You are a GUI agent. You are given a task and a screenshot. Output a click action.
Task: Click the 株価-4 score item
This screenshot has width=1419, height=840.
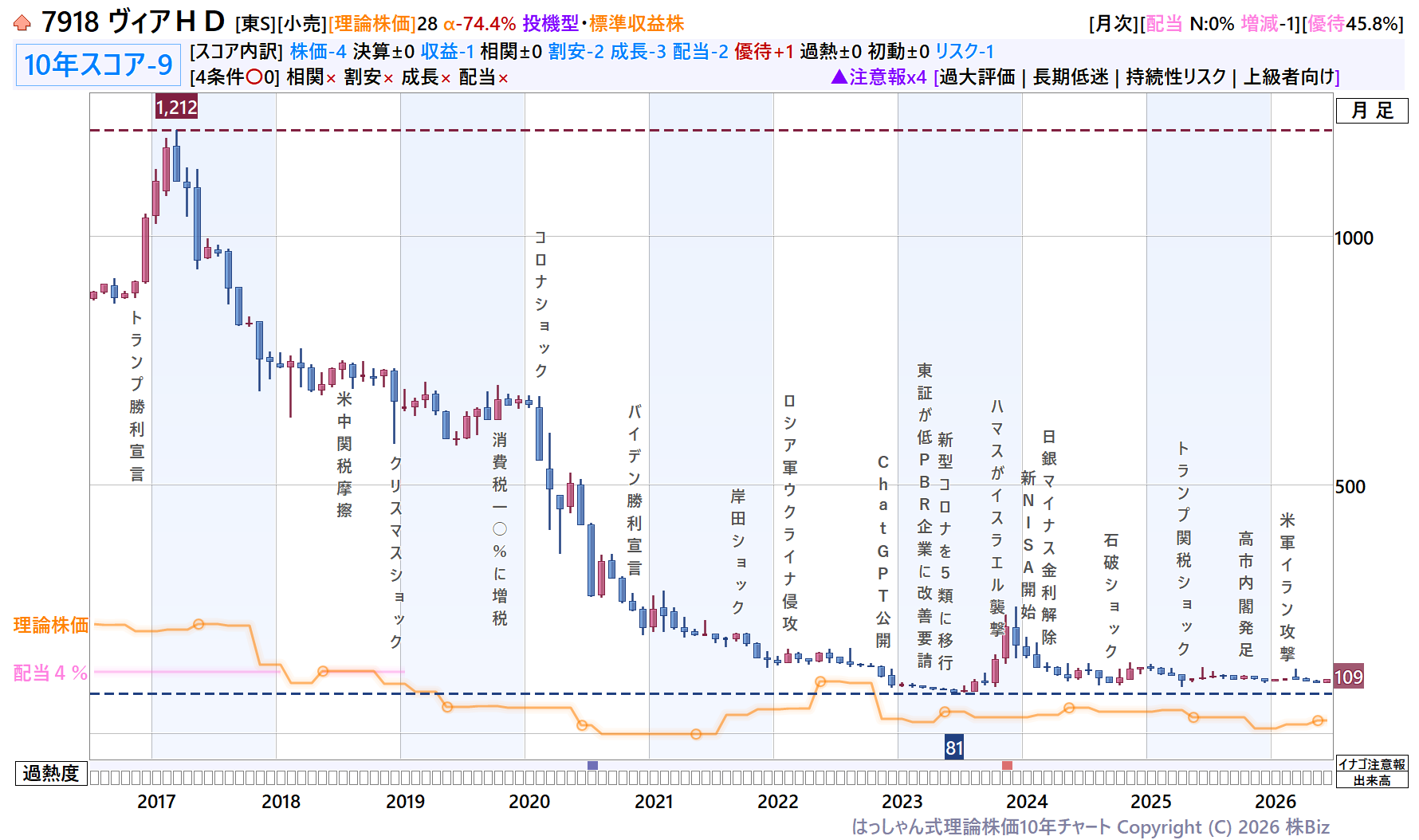(x=318, y=52)
